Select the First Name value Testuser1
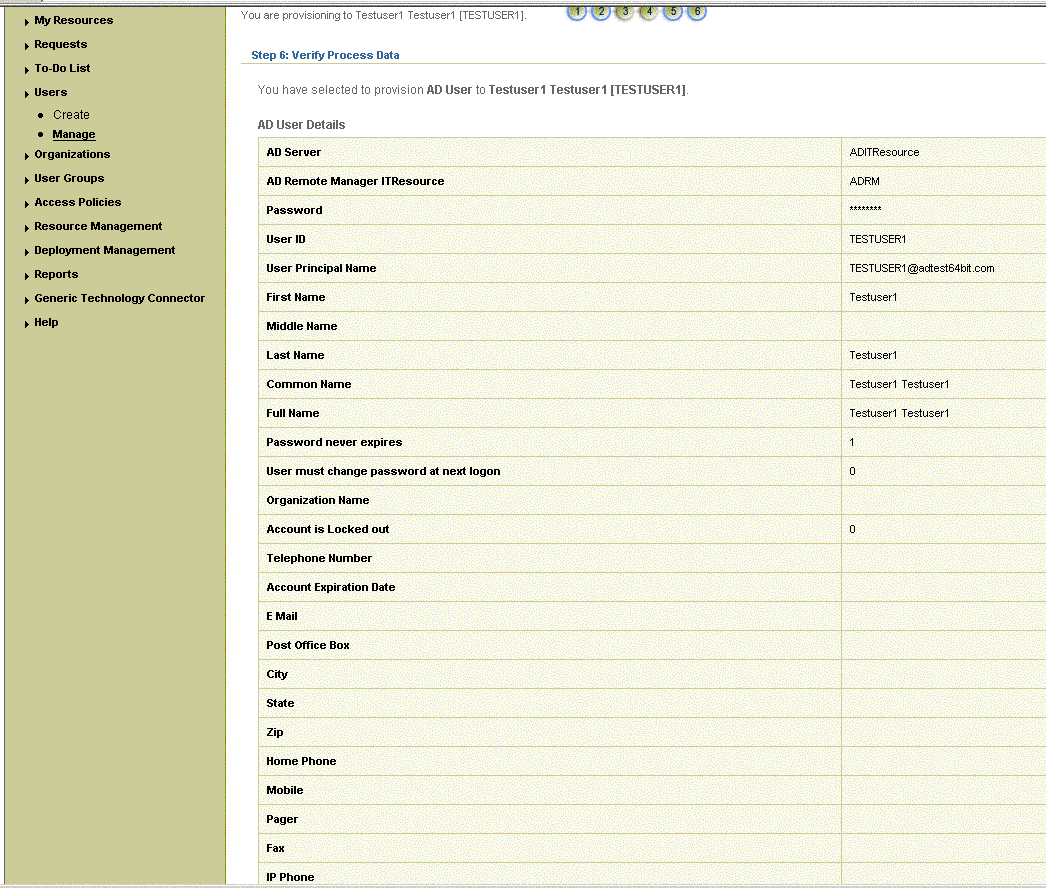 point(873,297)
